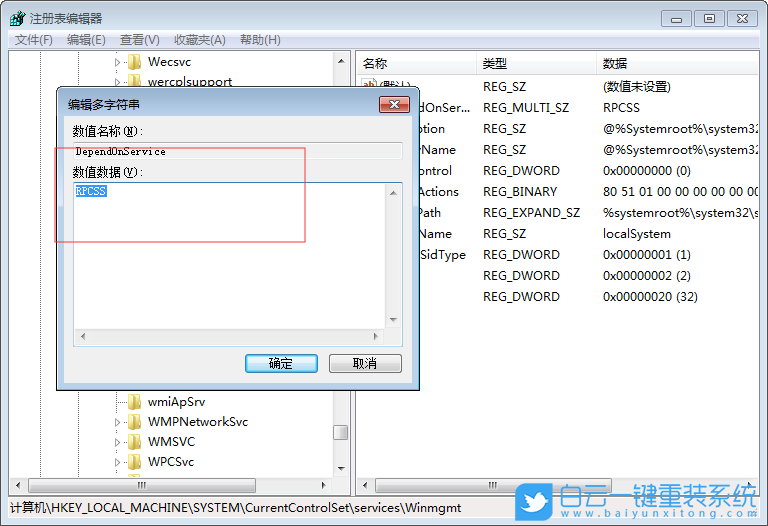Image resolution: width=768 pixels, height=526 pixels.
Task: Click the localSystem data value
Action: [x=637, y=234]
